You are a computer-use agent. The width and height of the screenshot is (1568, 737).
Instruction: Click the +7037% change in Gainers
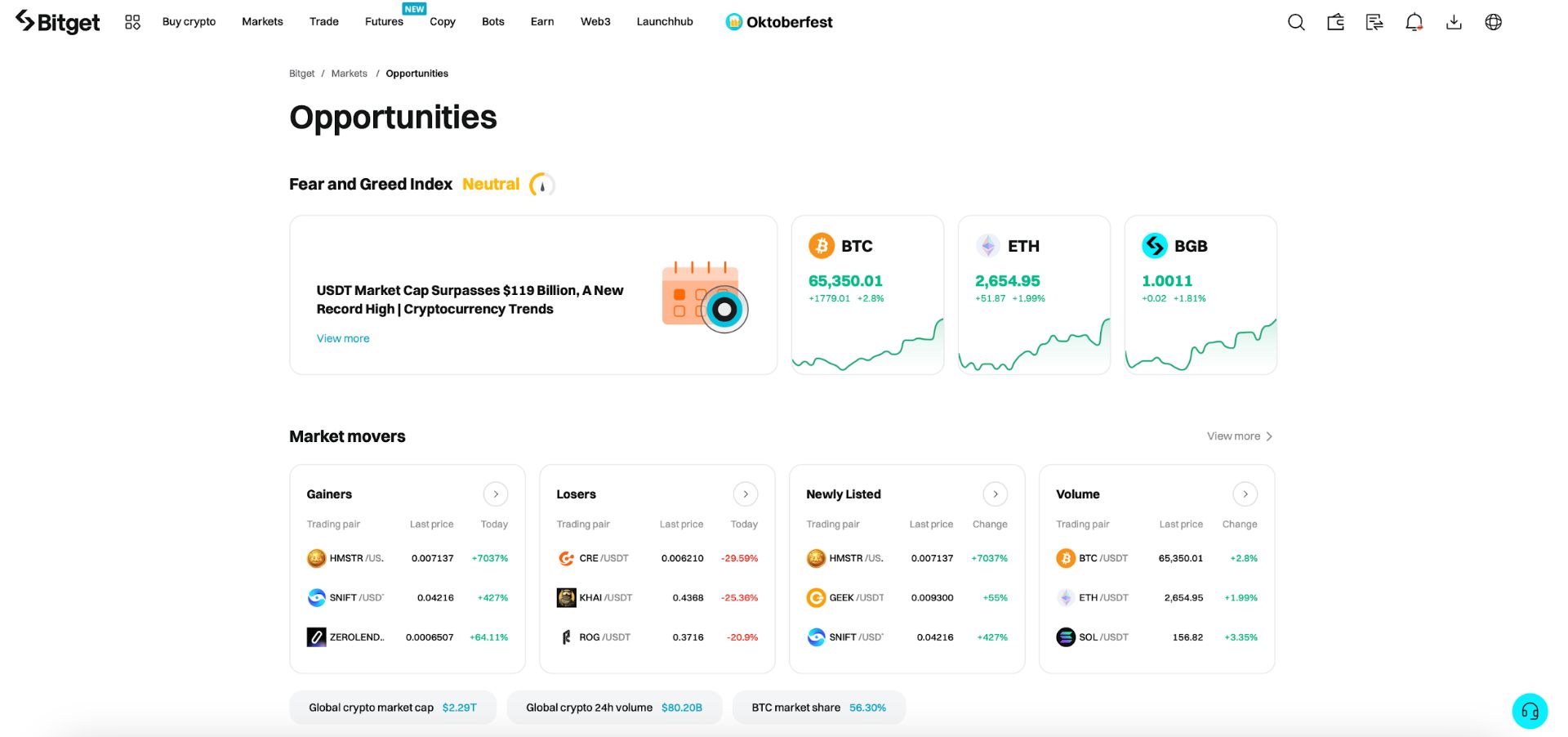pyautogui.click(x=490, y=558)
